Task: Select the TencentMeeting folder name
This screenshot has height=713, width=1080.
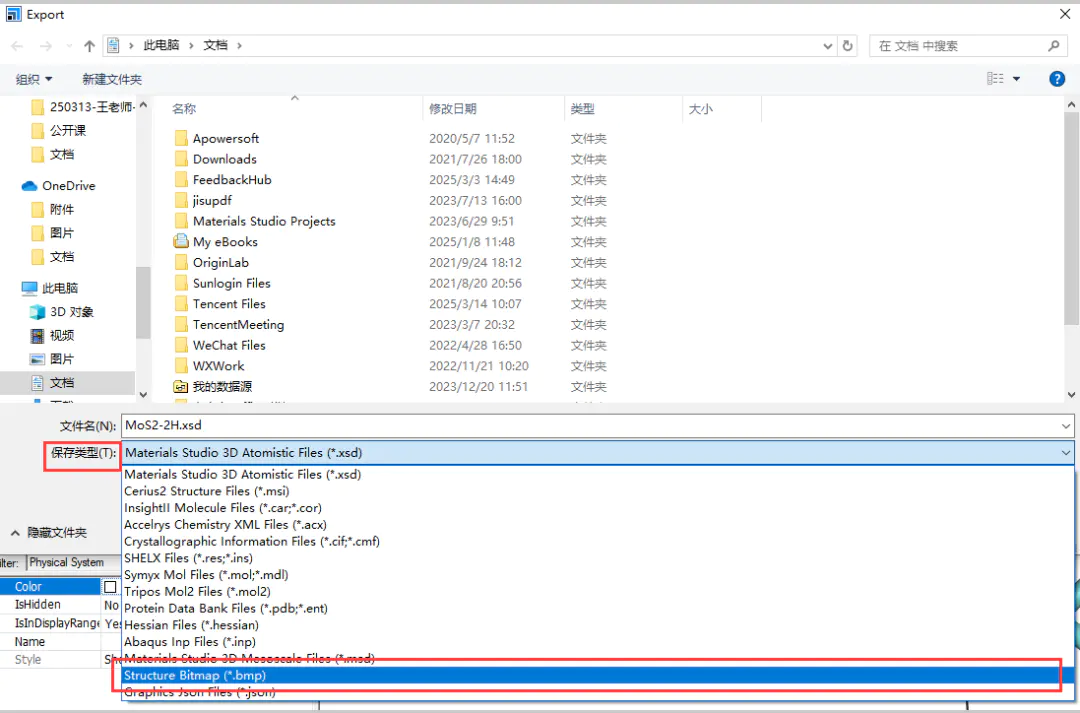Action: [x=238, y=324]
